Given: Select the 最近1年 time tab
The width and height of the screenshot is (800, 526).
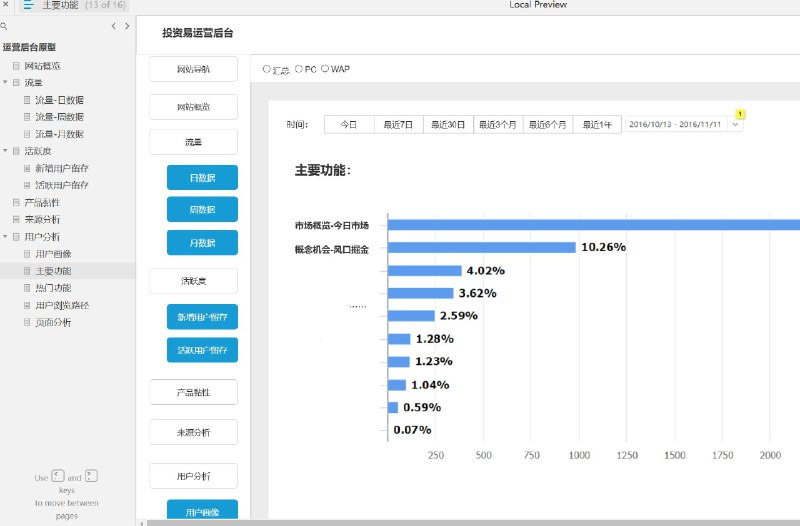Looking at the screenshot, I should coord(597,124).
